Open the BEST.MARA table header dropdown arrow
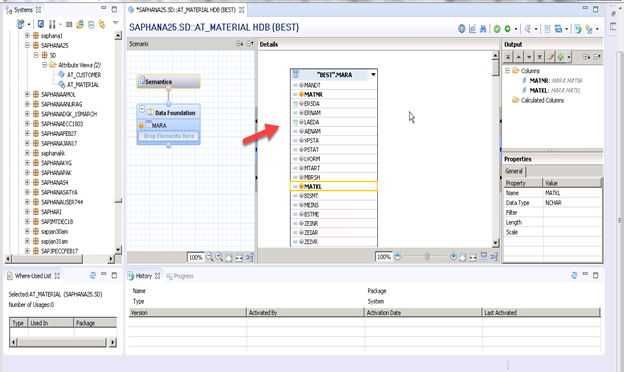This screenshot has width=624, height=372. (x=373, y=75)
